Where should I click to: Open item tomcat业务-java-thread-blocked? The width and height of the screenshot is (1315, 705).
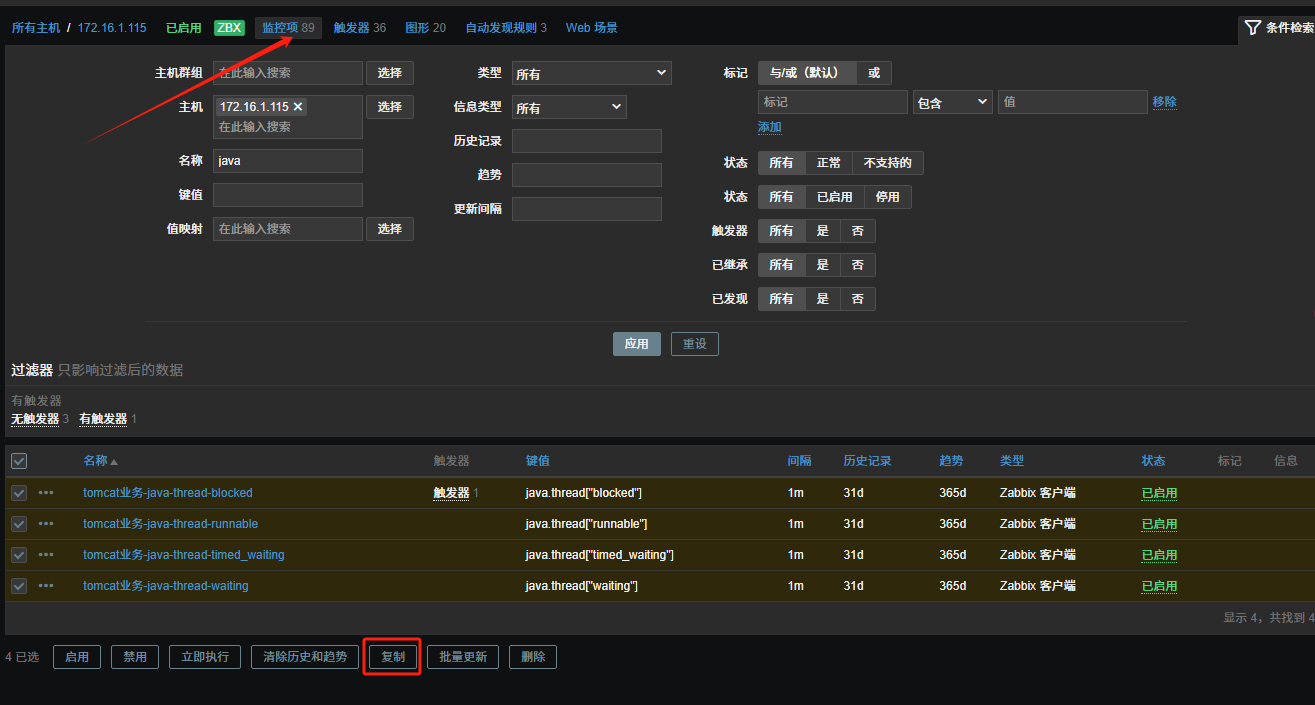tap(168, 493)
